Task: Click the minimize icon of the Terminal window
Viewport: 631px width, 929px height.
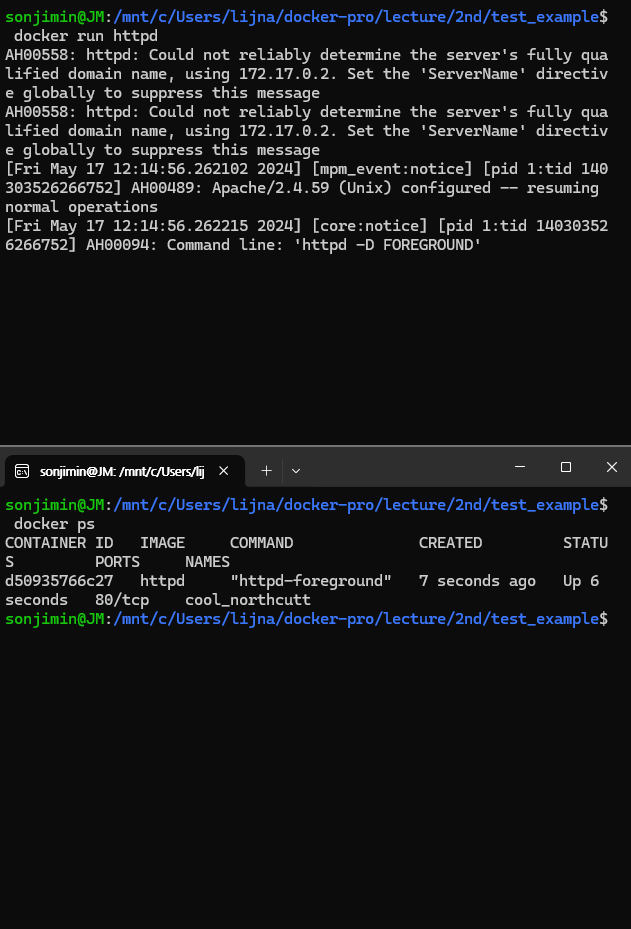Action: [x=519, y=467]
